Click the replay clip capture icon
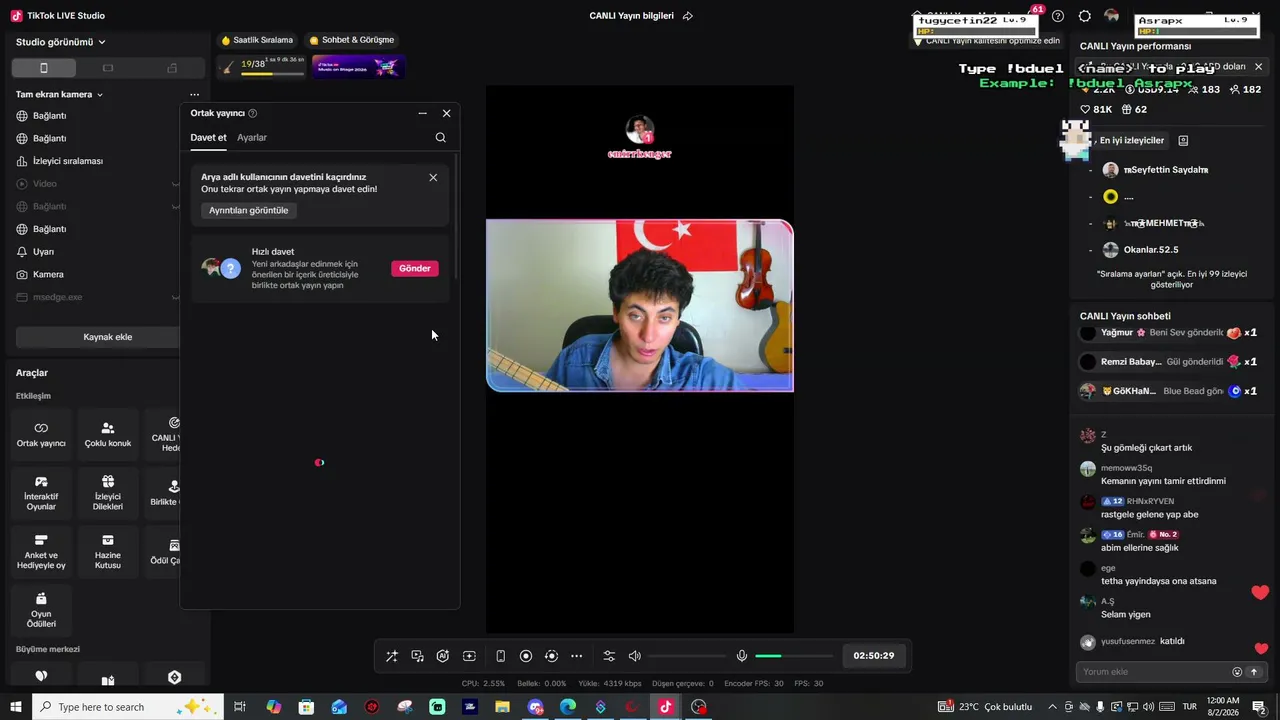 [551, 656]
